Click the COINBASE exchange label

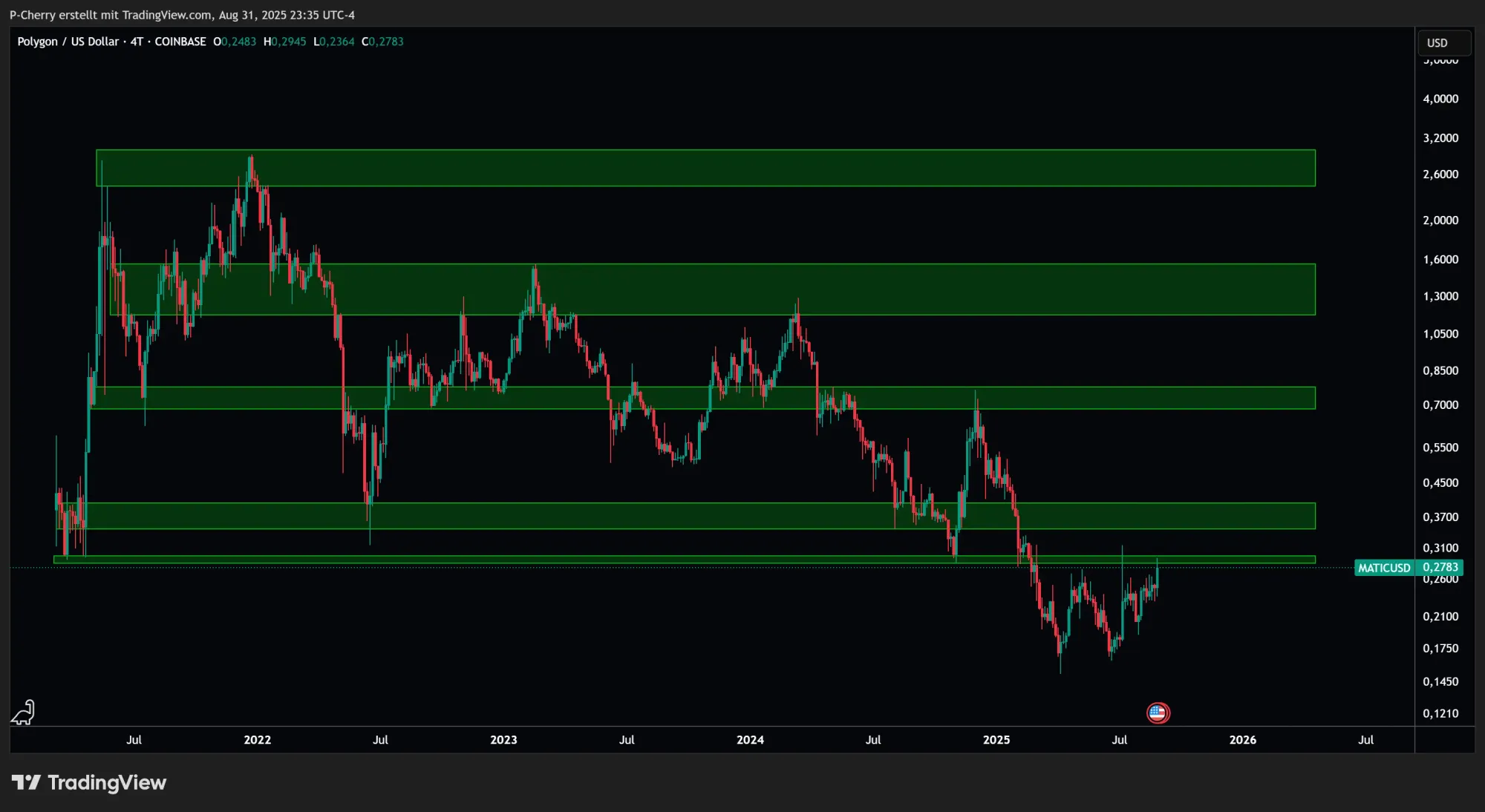(x=180, y=42)
